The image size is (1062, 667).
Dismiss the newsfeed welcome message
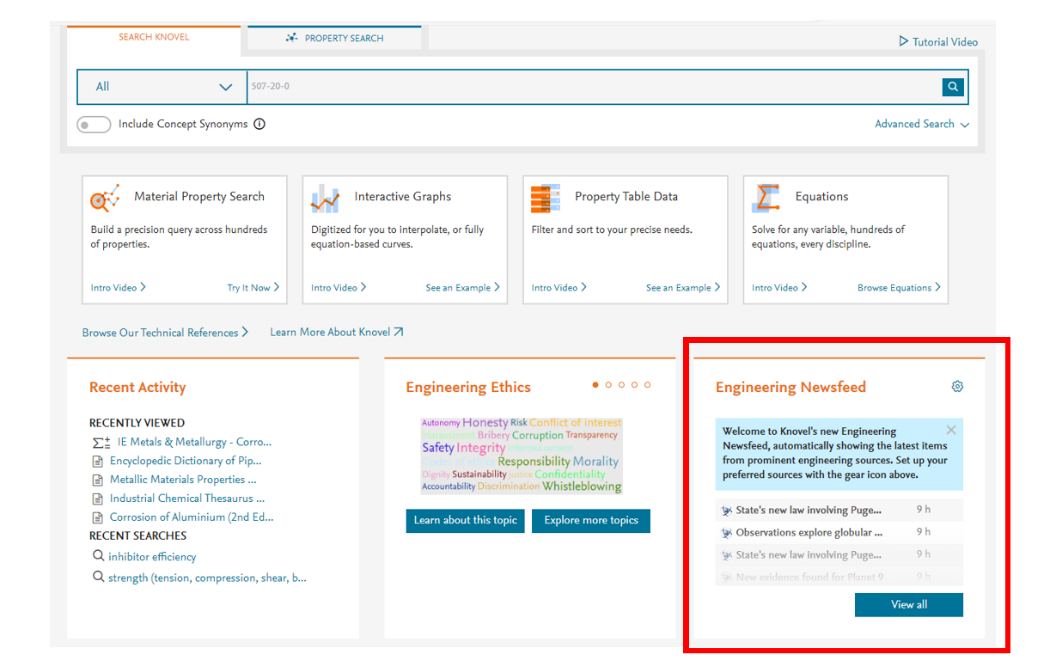point(951,430)
